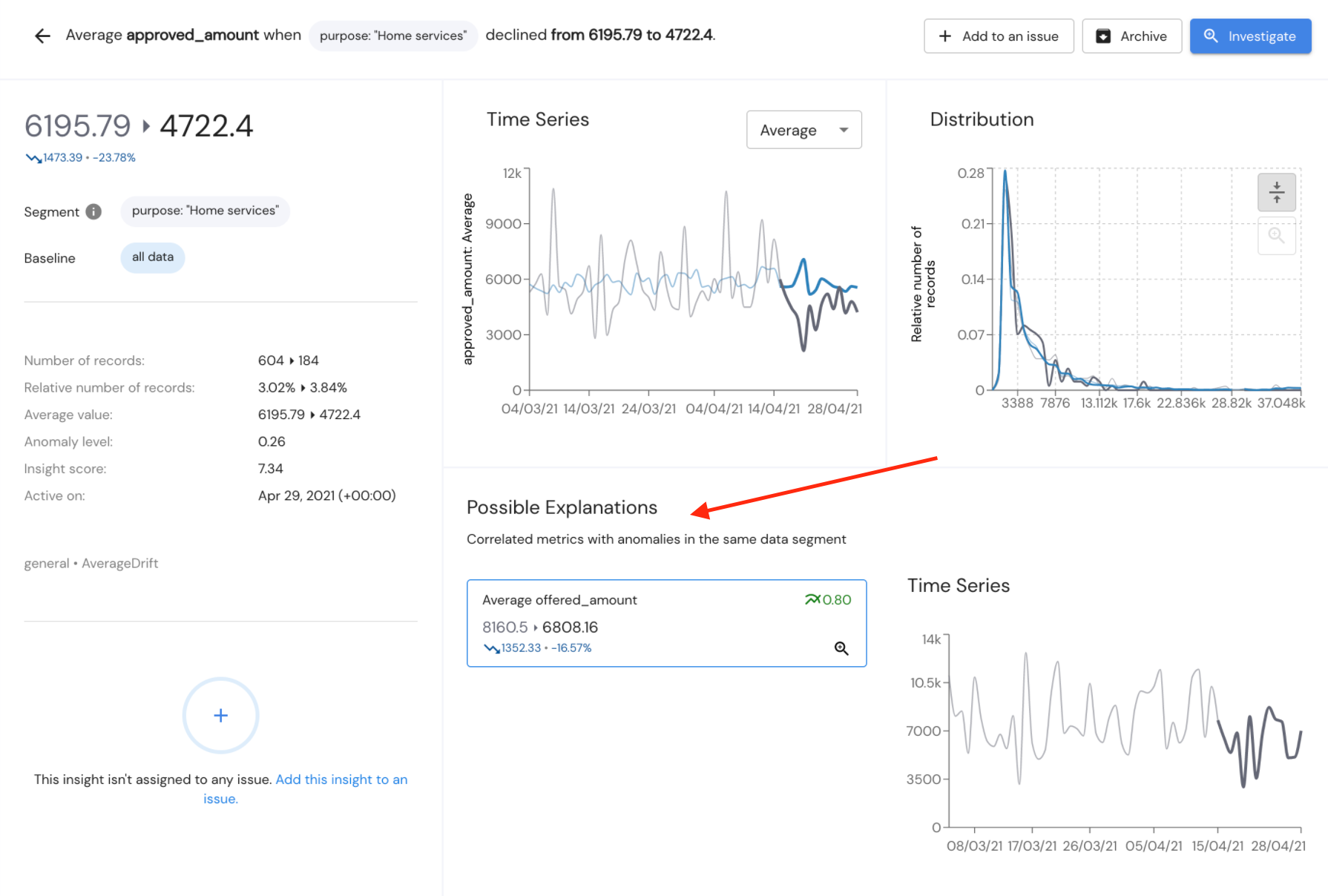
Task: Click the Investigate search icon
Action: click(x=1211, y=36)
